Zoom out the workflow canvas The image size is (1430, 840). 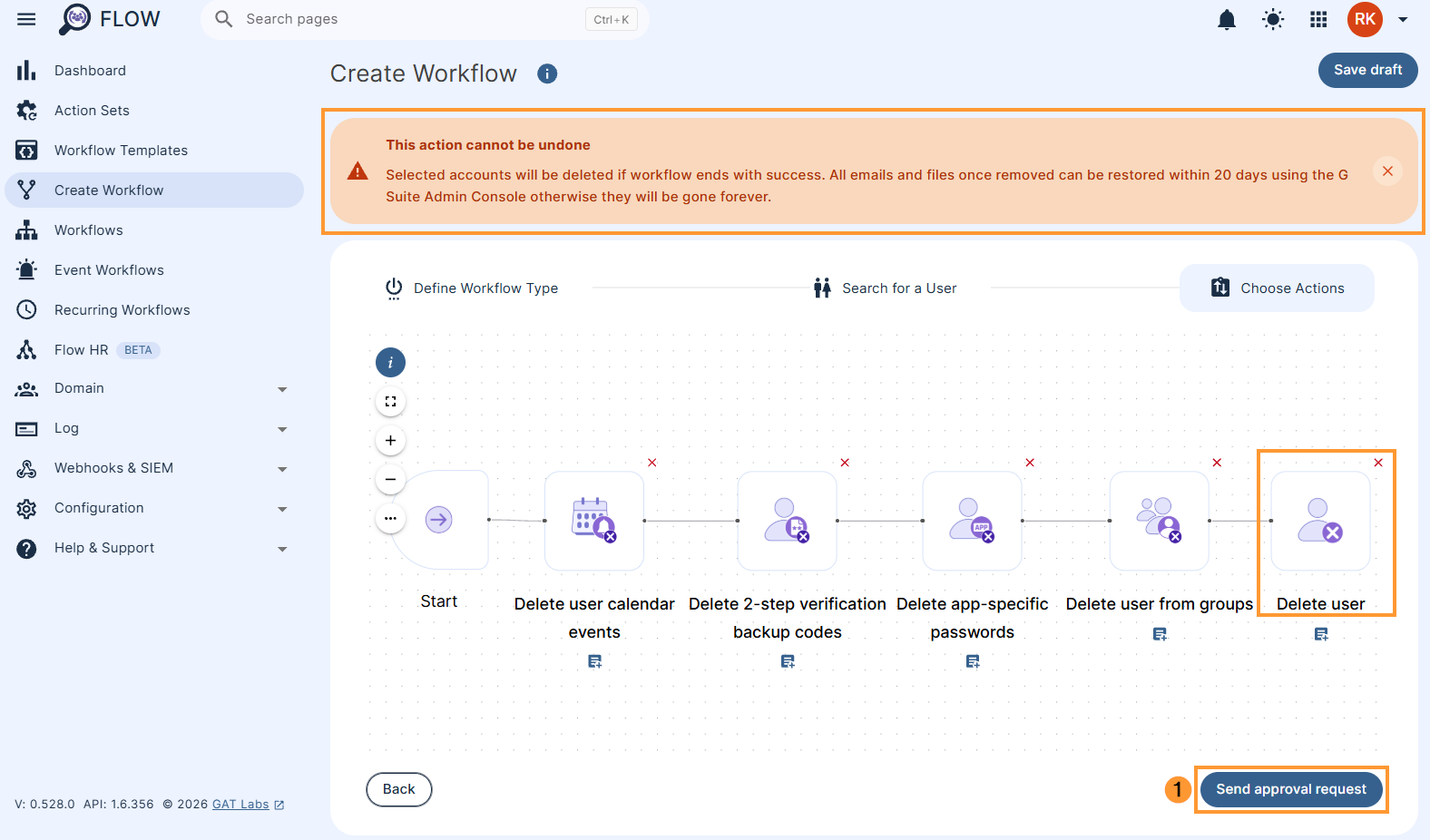point(390,480)
